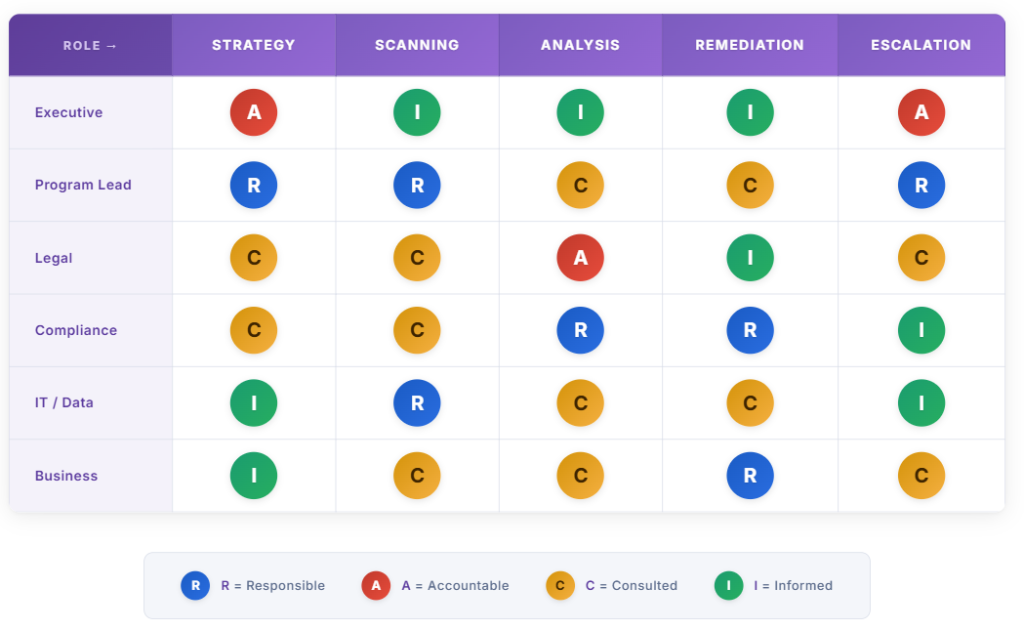
Task: Click the Compliance row label
Action: point(76,330)
